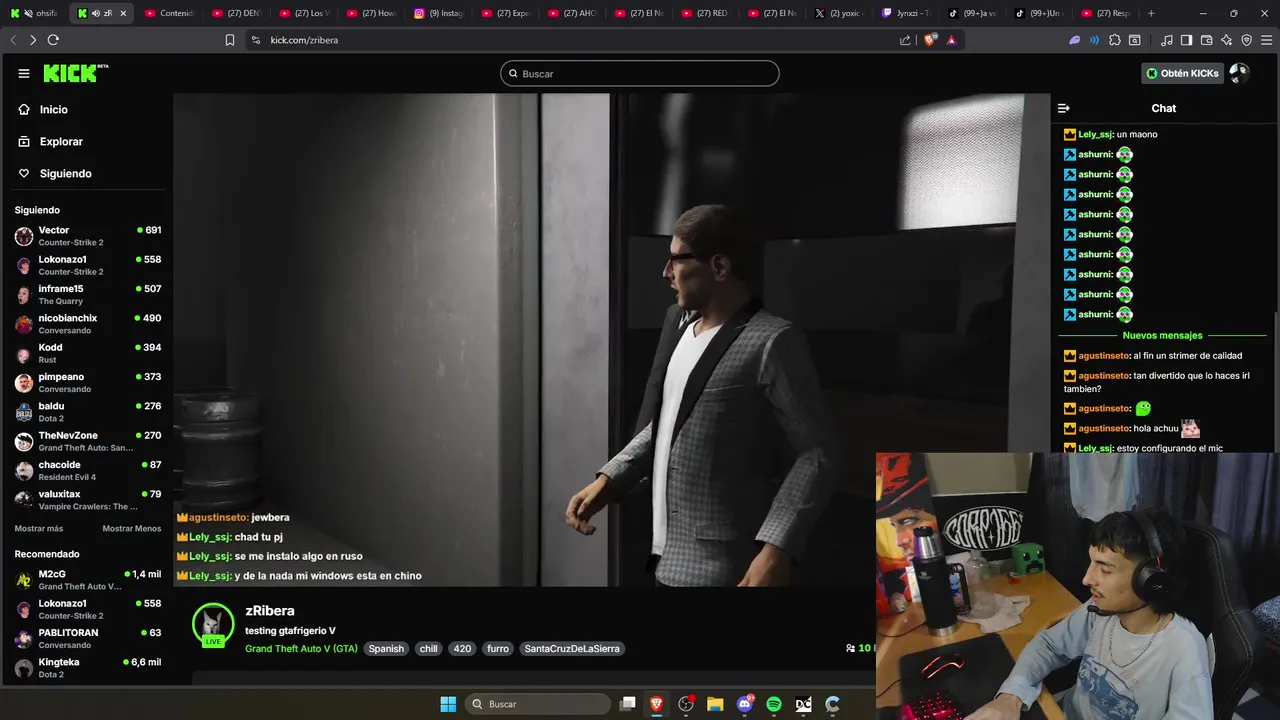Open Grand Theft Auto V (GTA) category link
The width and height of the screenshot is (1280, 720).
tap(301, 649)
